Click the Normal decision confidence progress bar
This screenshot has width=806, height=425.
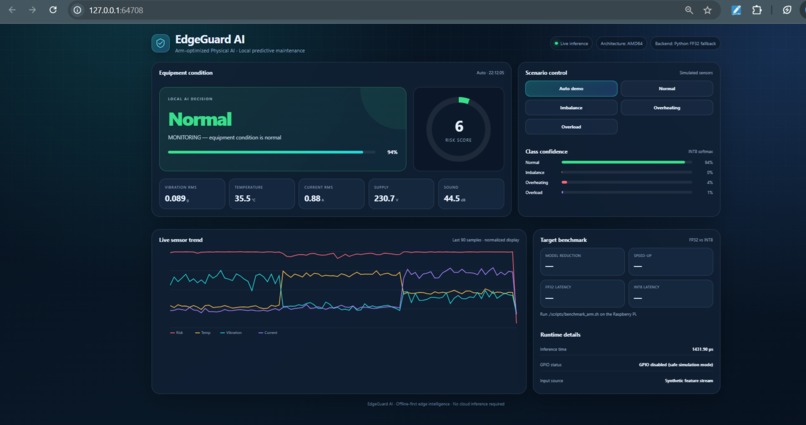tap(271, 152)
